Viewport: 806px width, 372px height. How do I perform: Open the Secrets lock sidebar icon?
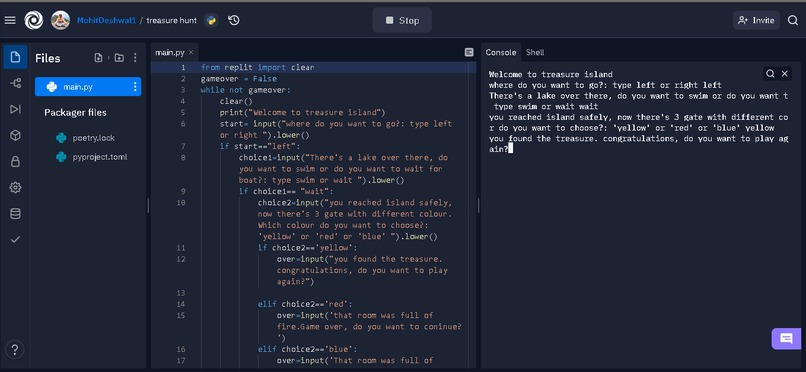tap(15, 161)
